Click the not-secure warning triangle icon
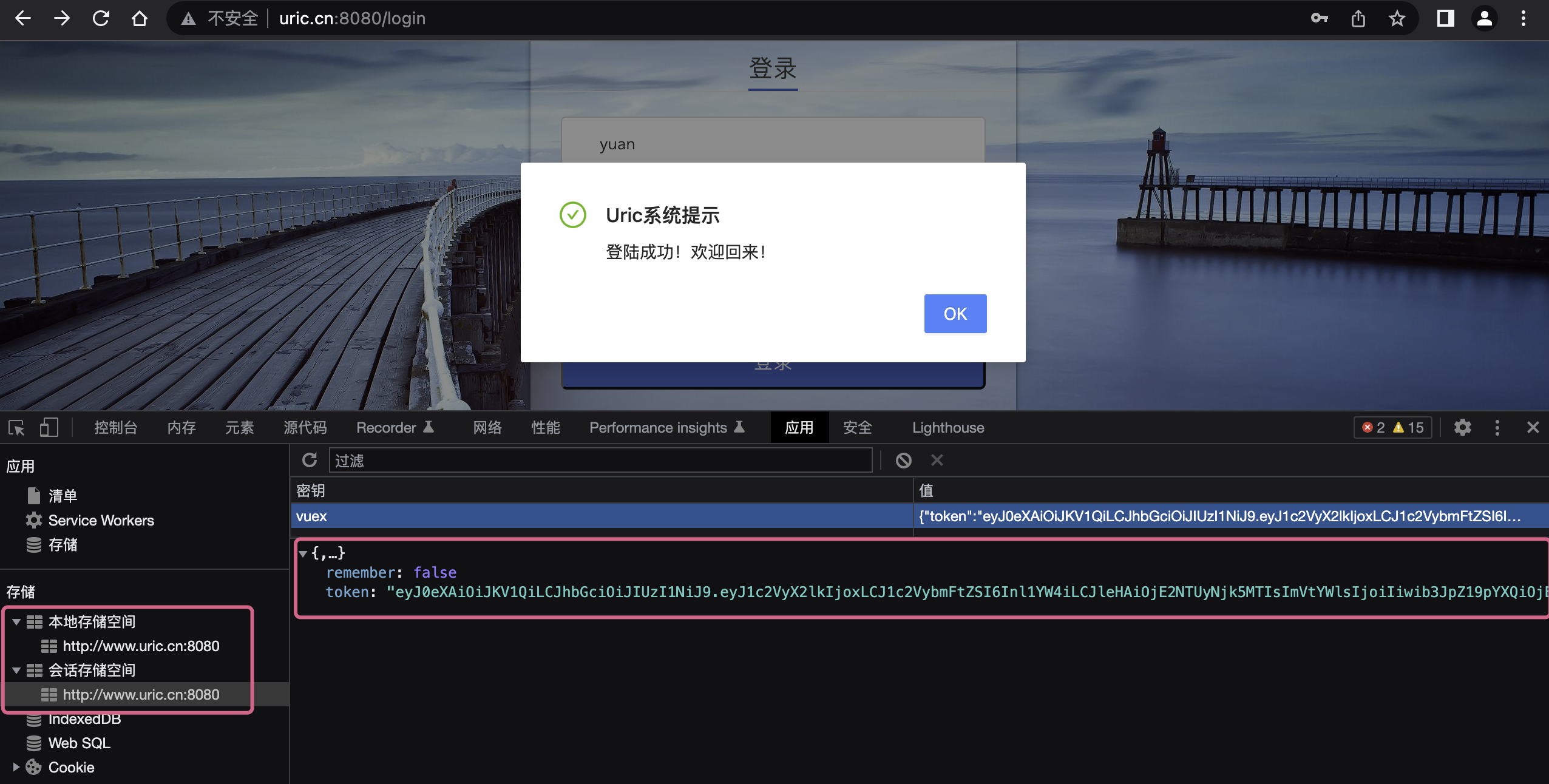The height and width of the screenshot is (784, 1549). point(189,19)
